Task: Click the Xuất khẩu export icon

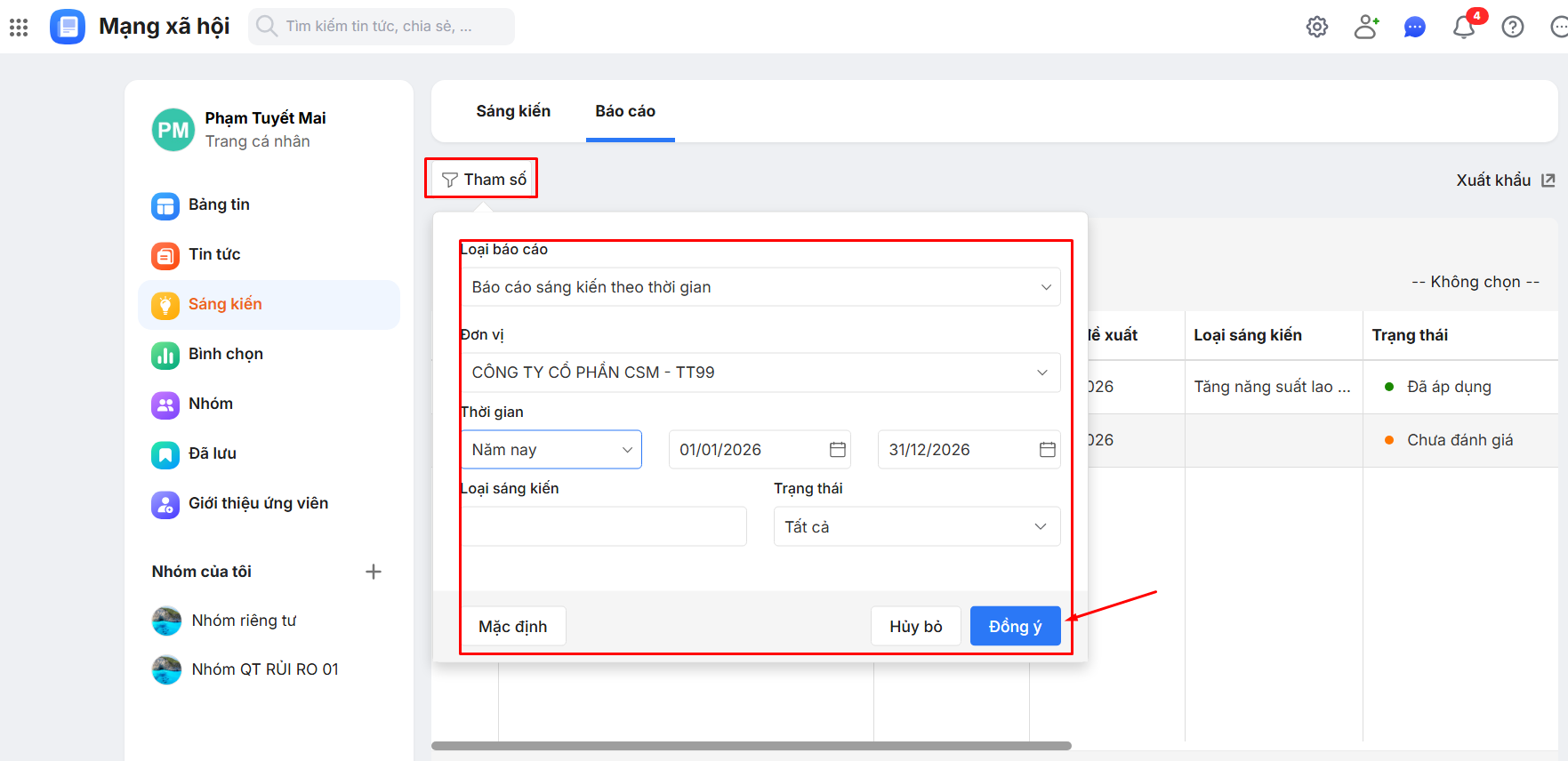Action: (1548, 180)
